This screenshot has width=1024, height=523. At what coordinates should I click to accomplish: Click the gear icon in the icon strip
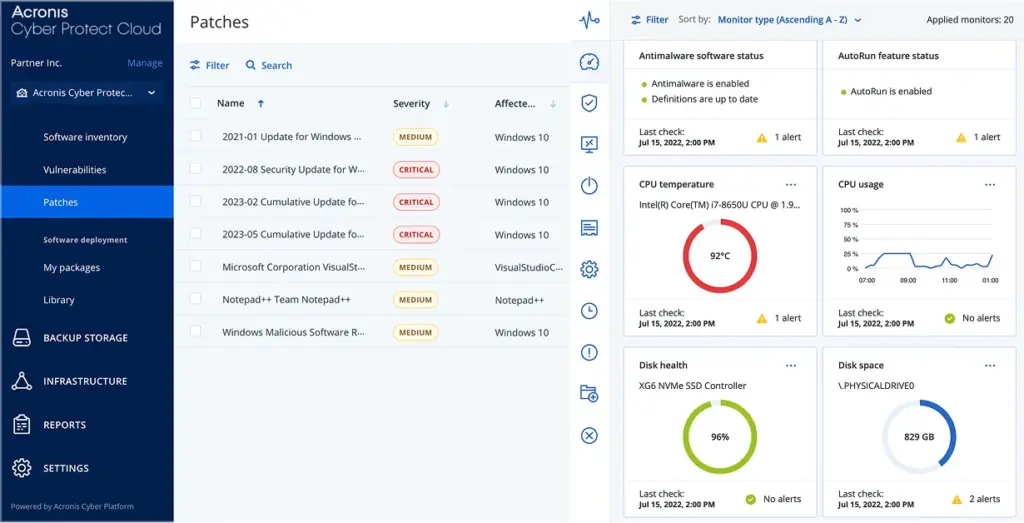[589, 269]
